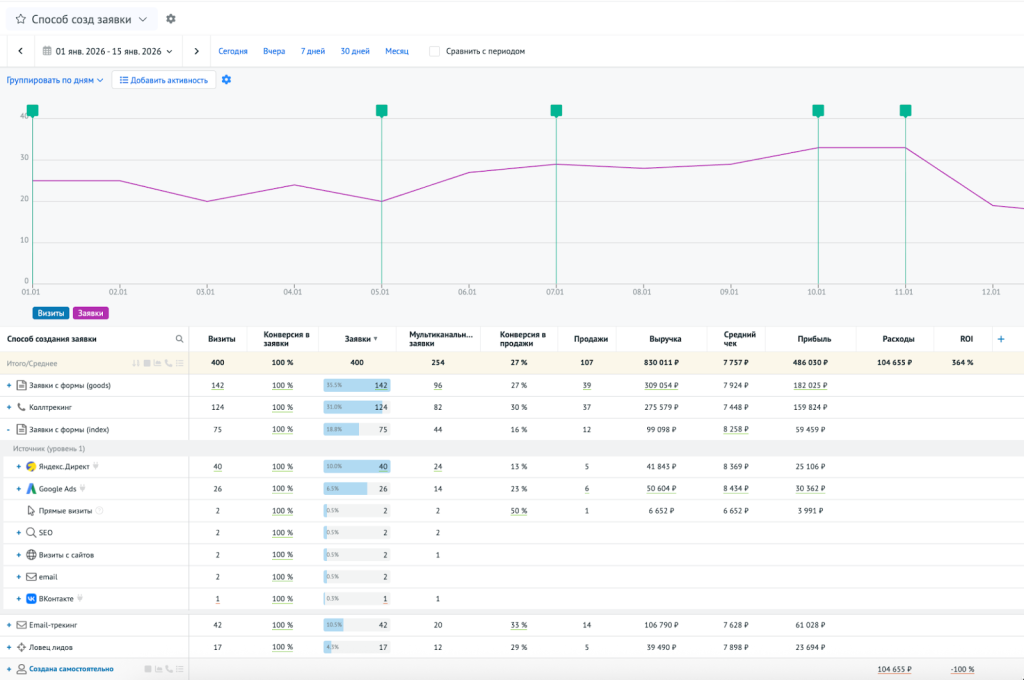Click the blue chart settings gear icon
The width and height of the screenshot is (1024, 680).
226,80
